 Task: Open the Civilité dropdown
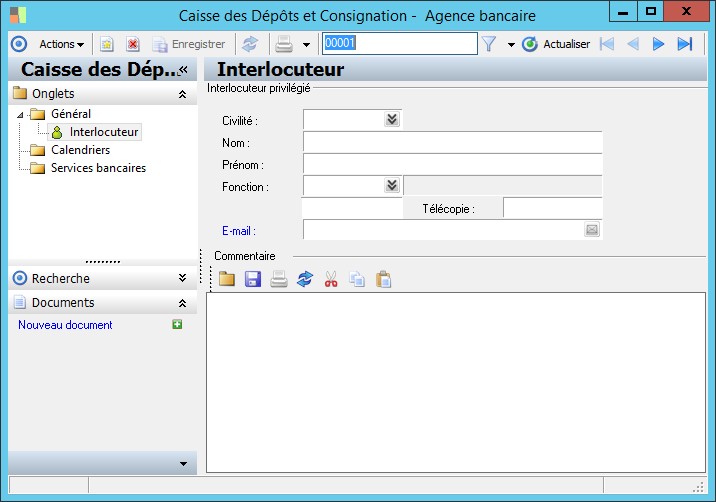pos(392,120)
